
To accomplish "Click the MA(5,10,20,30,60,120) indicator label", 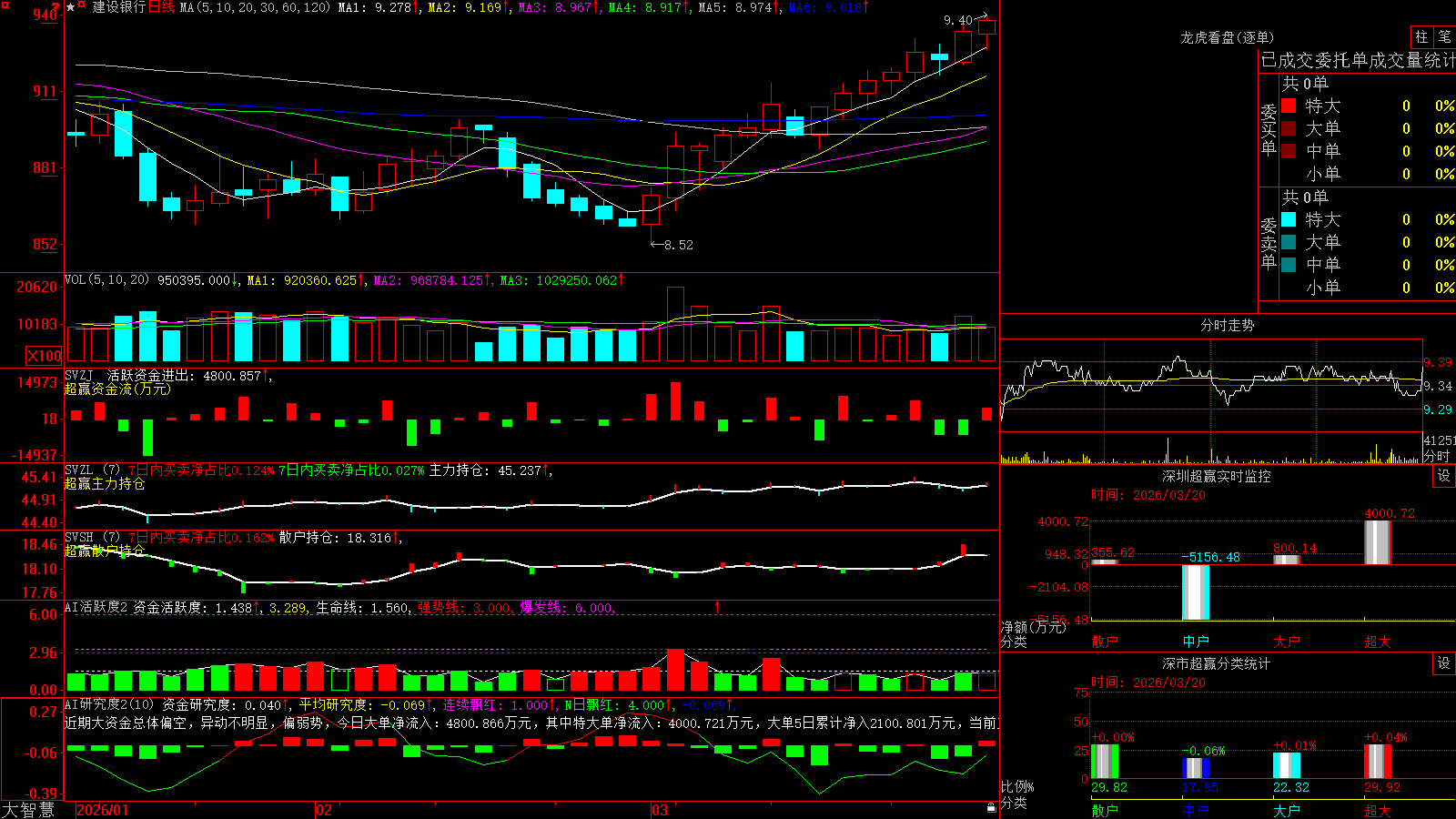I will click(x=255, y=7).
